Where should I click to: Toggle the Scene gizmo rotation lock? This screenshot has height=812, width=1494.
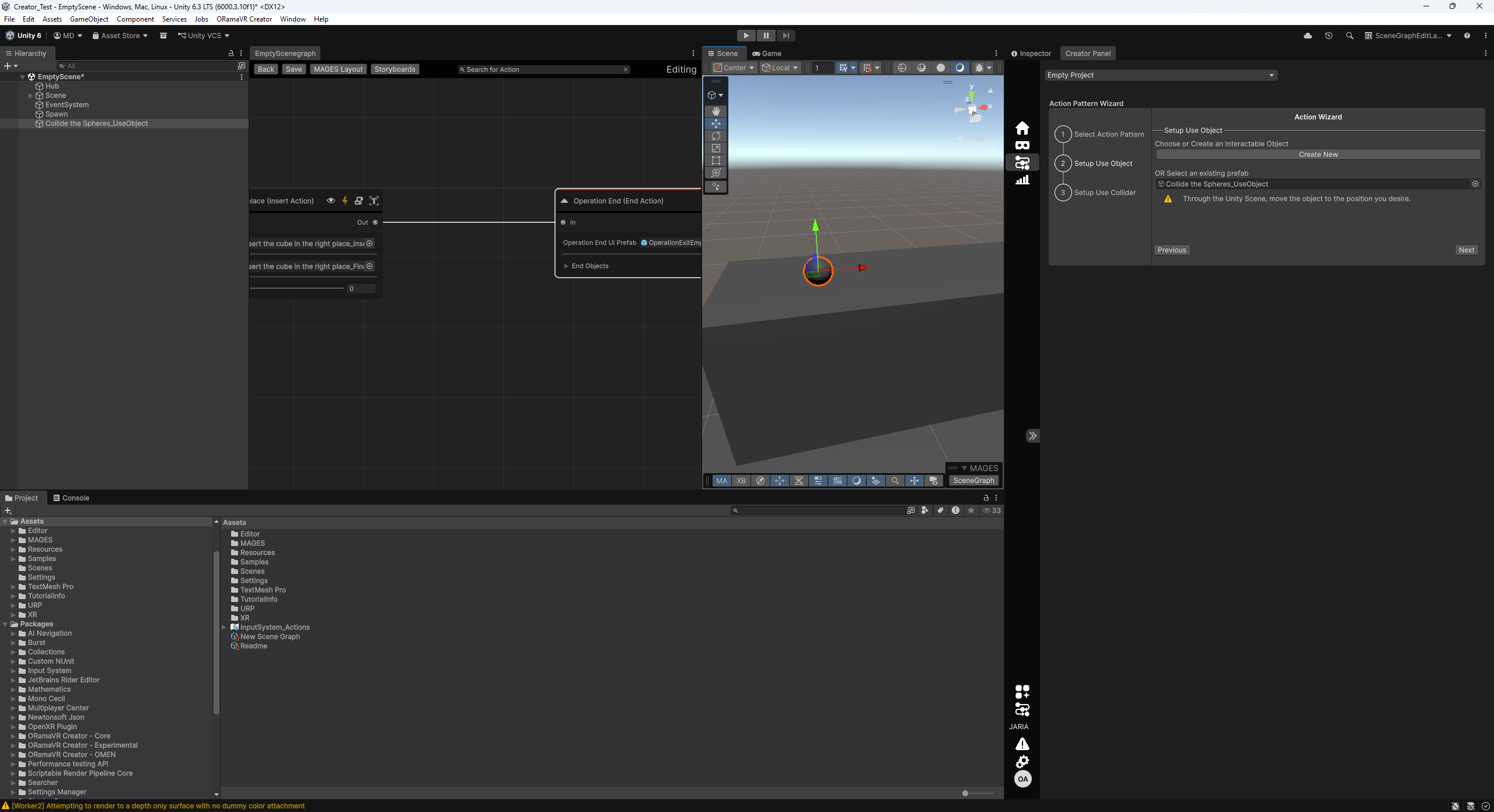[x=990, y=90]
